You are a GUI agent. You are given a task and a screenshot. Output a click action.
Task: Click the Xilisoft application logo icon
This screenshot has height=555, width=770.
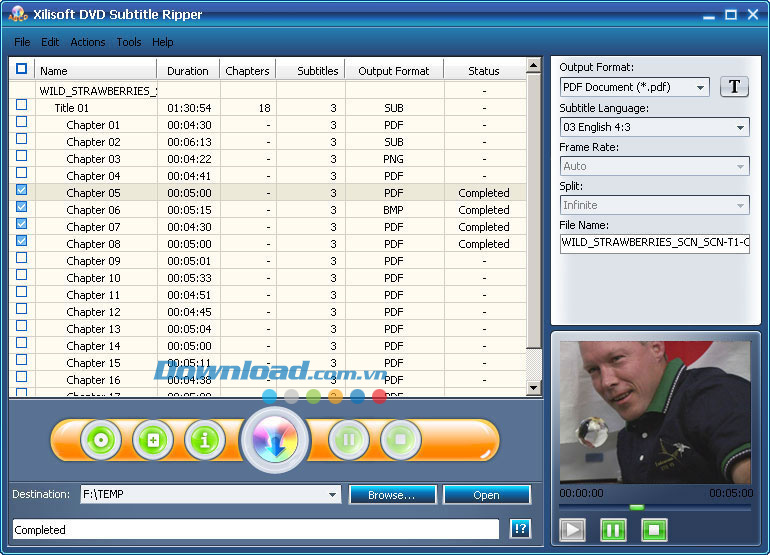tap(18, 14)
